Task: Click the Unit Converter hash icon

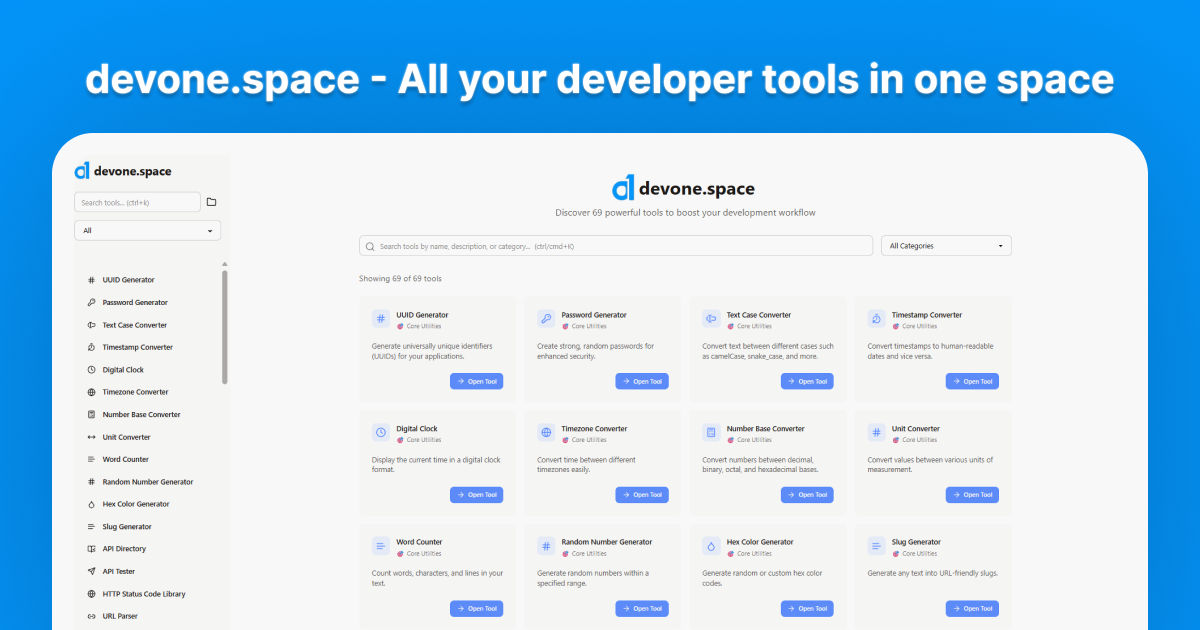Action: 875,431
